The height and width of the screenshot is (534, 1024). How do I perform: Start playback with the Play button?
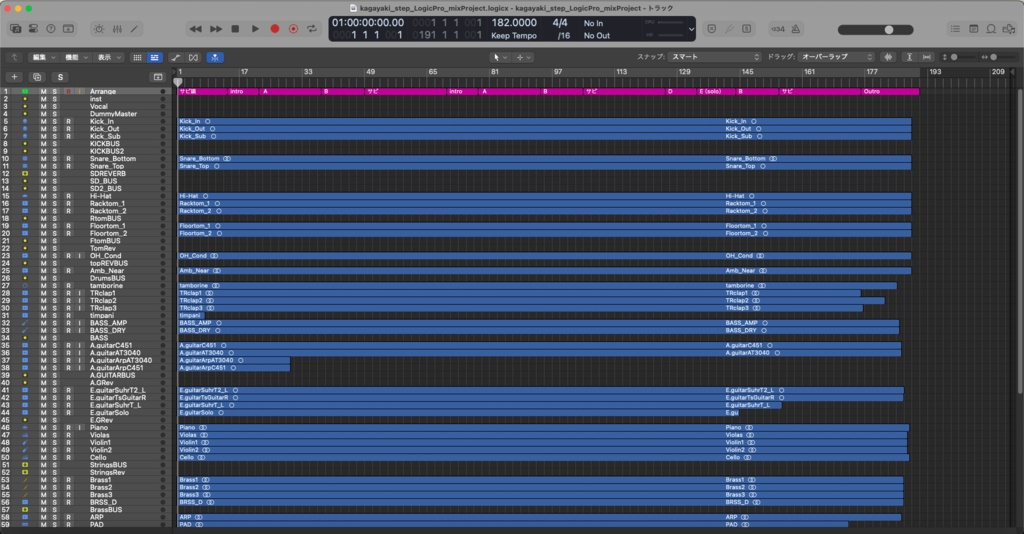(255, 29)
